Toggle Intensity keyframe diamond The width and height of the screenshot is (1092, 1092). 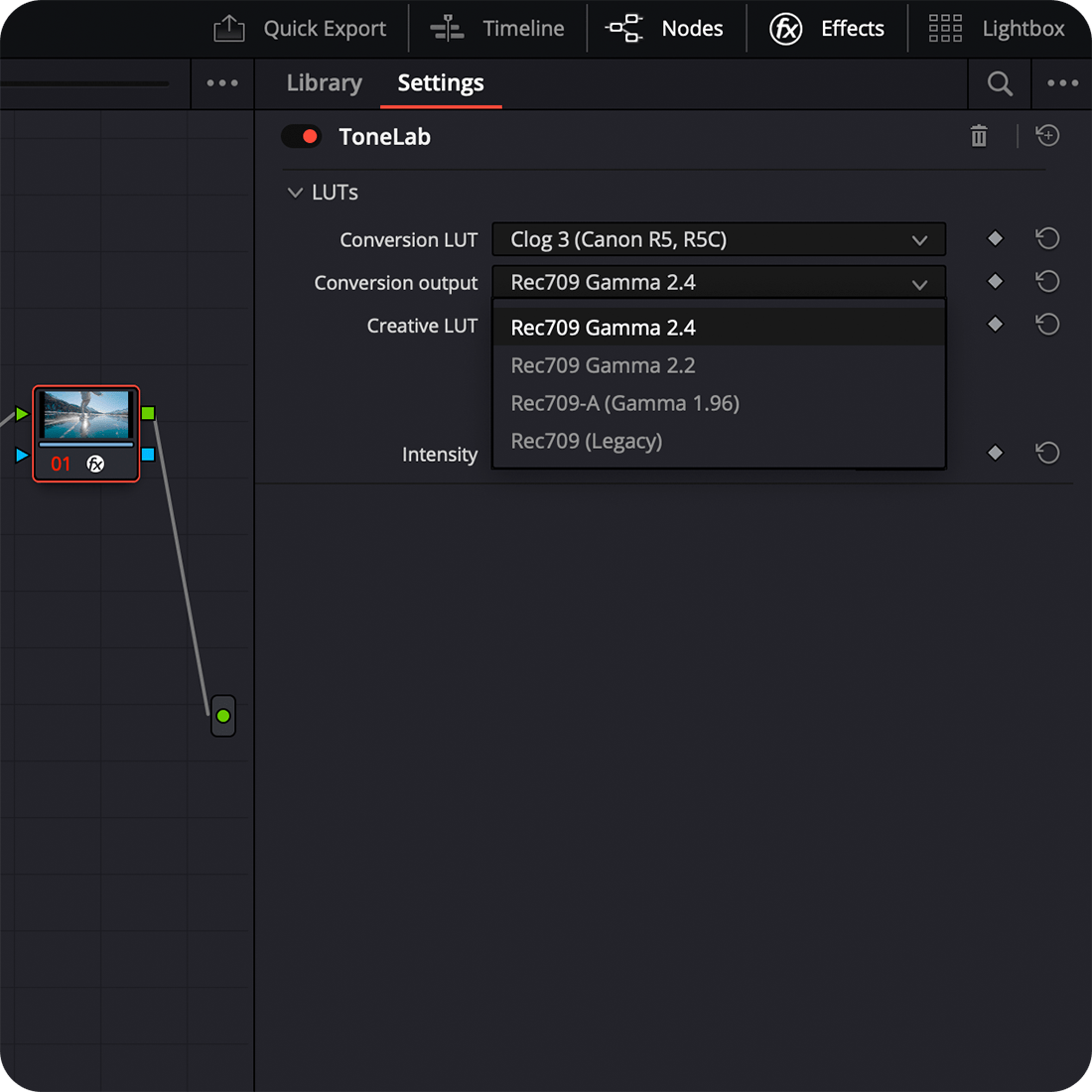click(995, 454)
